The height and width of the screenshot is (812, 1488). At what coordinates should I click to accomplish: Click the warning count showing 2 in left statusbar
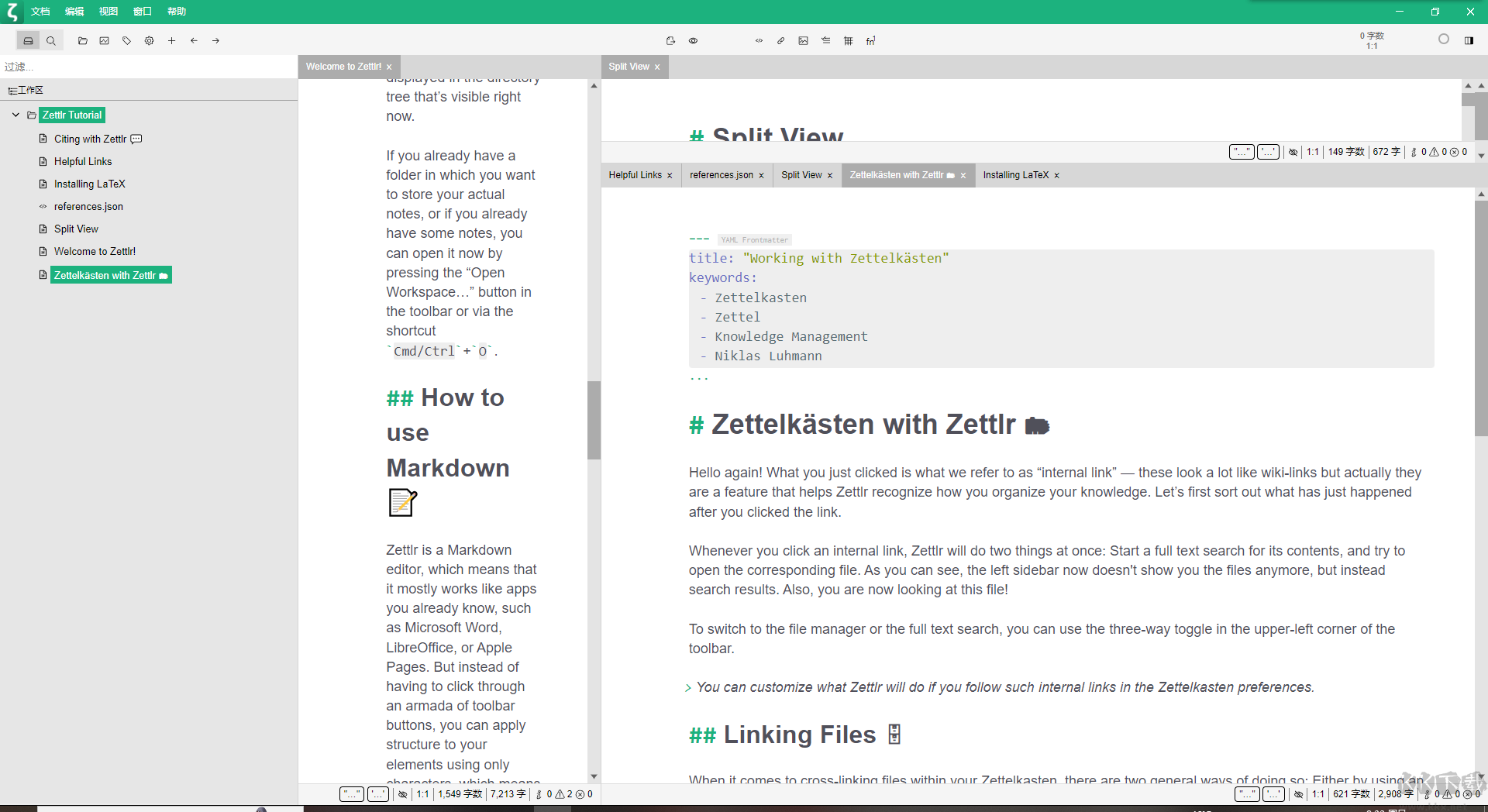click(x=563, y=794)
